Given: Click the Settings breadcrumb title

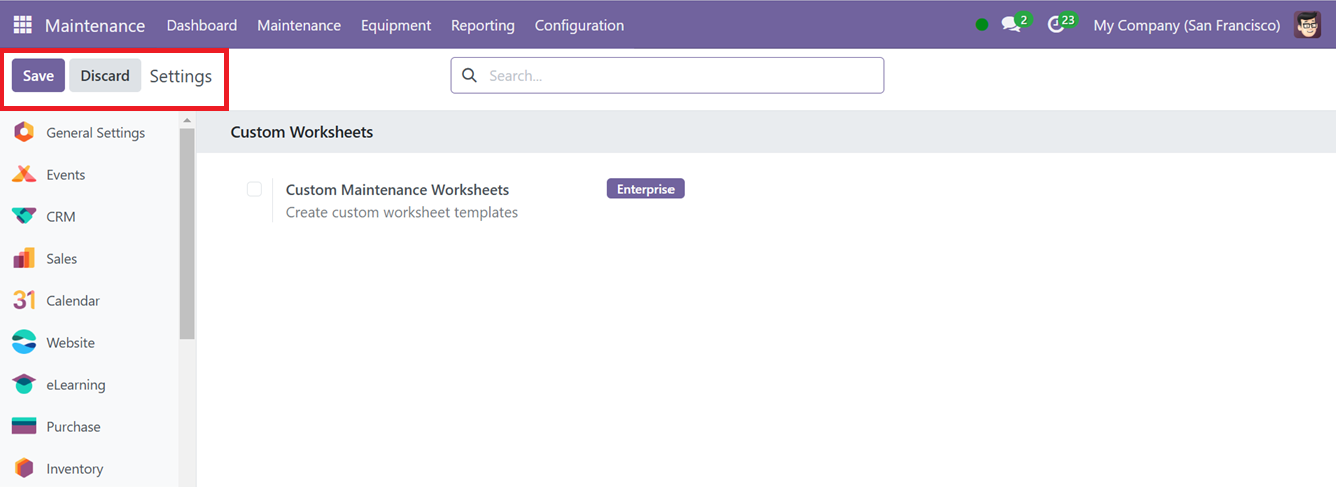Looking at the screenshot, I should (x=181, y=76).
